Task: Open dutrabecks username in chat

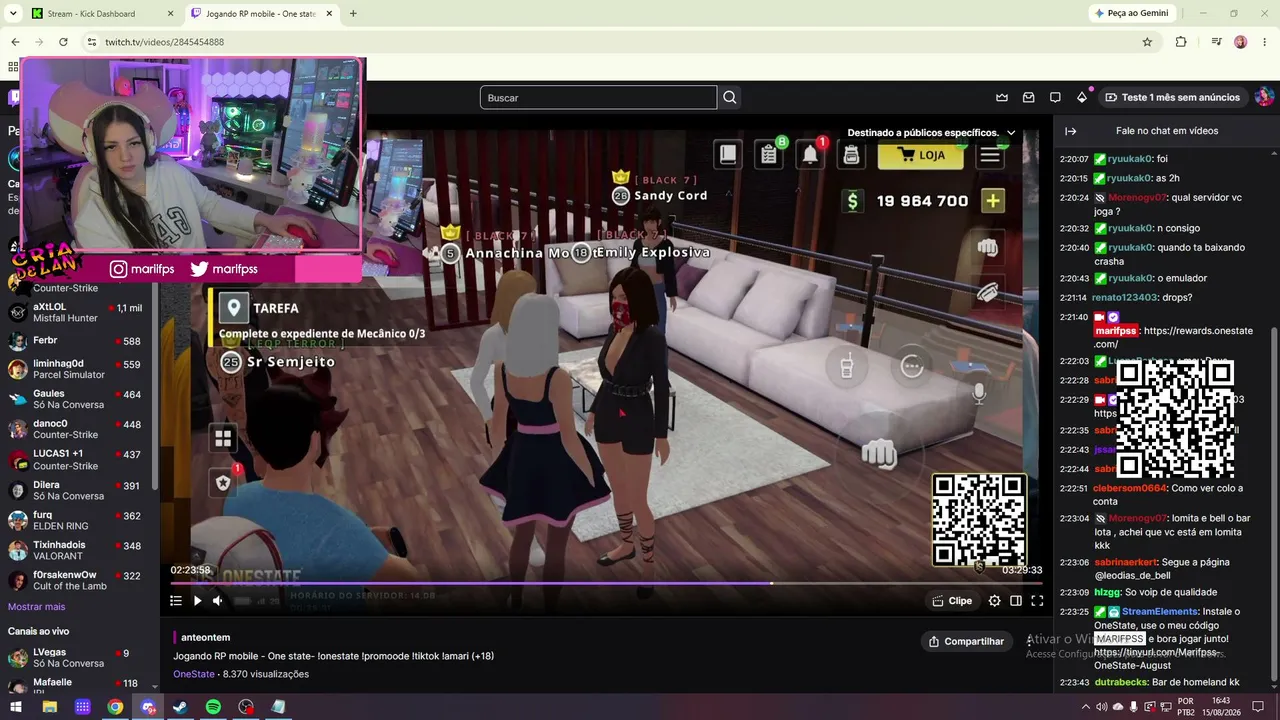Action: click(1120, 682)
